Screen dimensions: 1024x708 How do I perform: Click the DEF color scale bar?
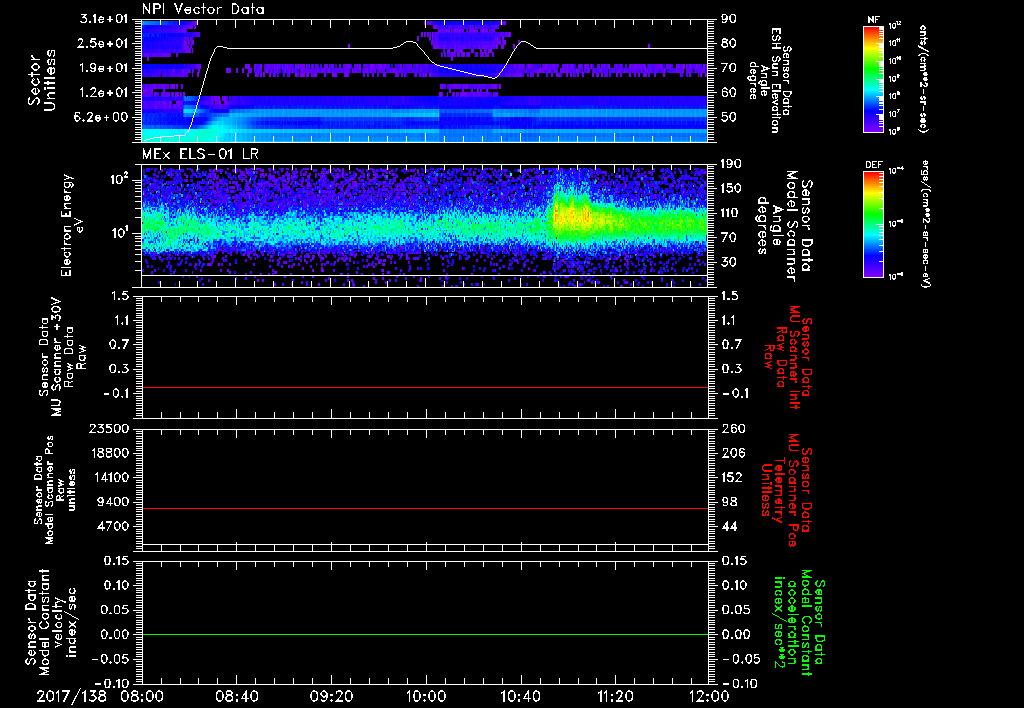point(873,224)
